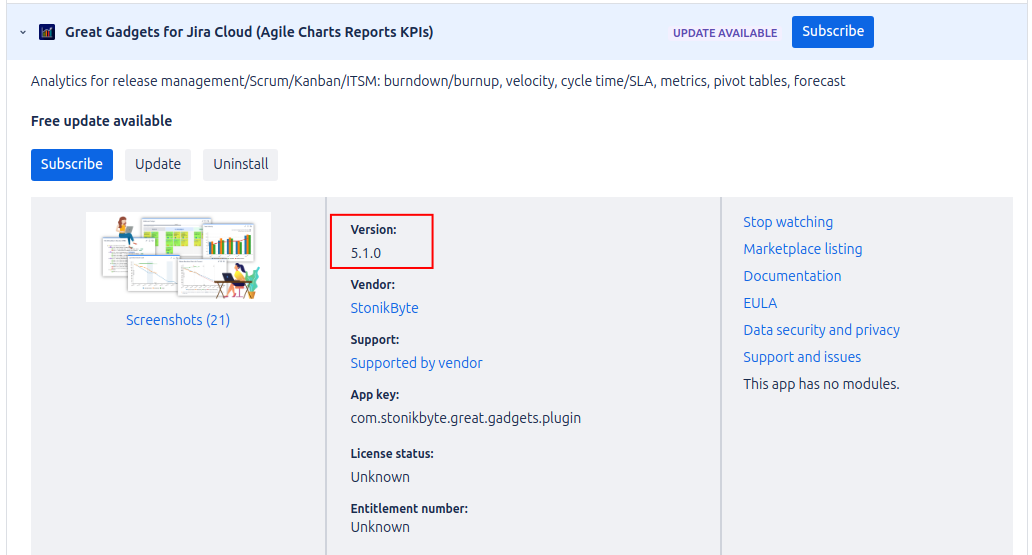Click the app key com.stonikbyte.great.gadgets.plugin text
1032x555 pixels.
(465, 418)
